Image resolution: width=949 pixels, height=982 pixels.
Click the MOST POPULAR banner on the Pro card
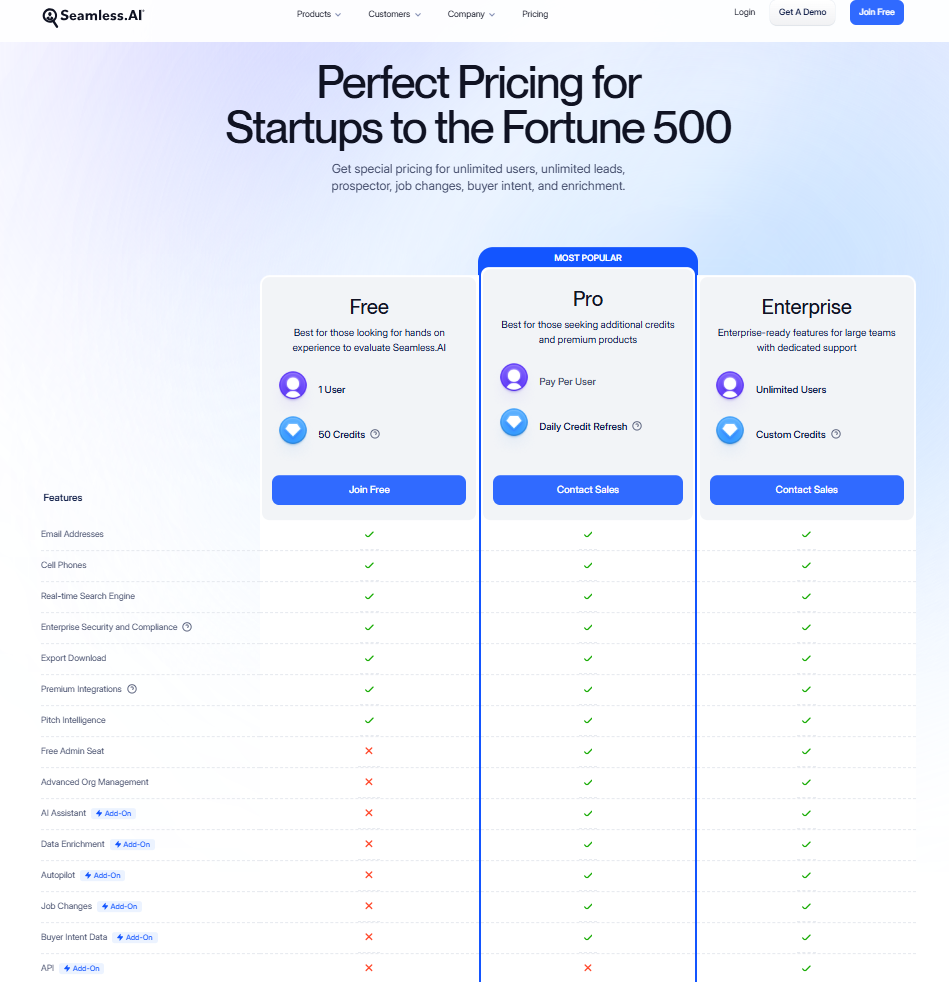587,258
